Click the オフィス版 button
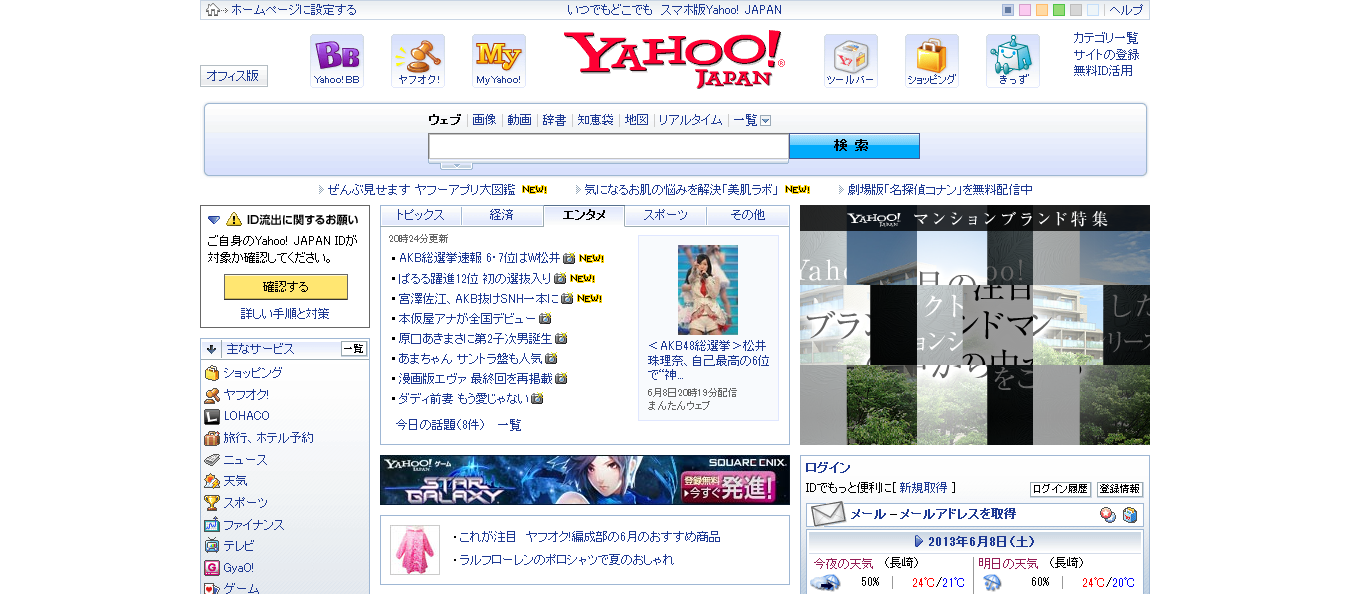Screen dimensions: 1349x594 [234, 76]
